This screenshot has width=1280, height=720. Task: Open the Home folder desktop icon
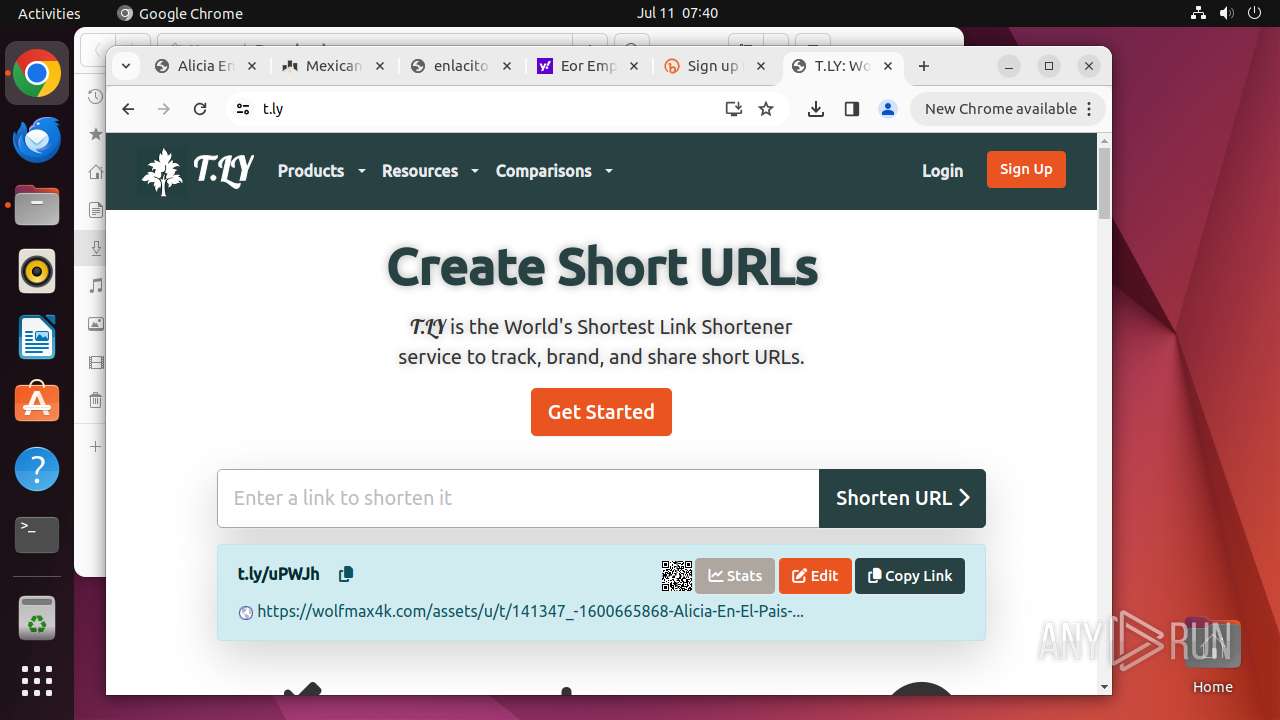coord(1212,657)
